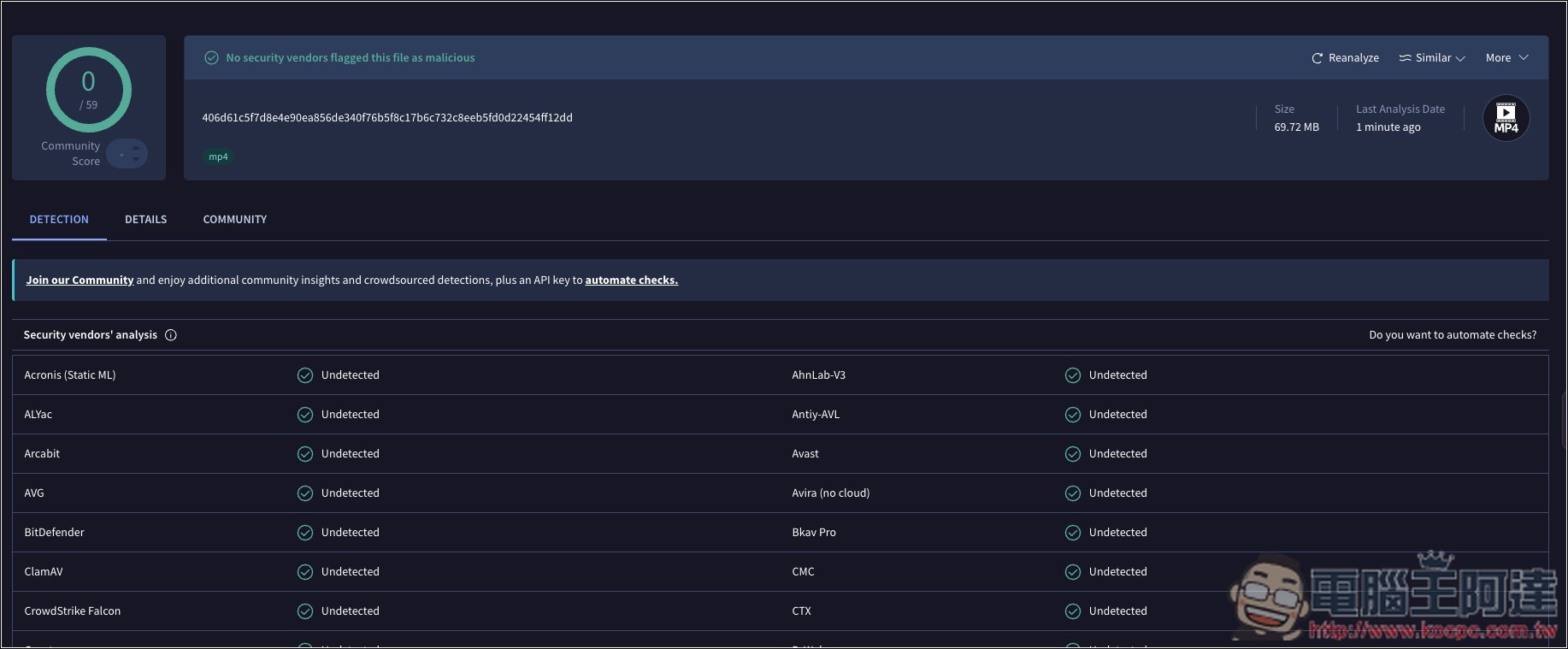The image size is (1568, 649).
Task: Click the 'Security vendors' analysis' heading
Action: click(x=91, y=335)
